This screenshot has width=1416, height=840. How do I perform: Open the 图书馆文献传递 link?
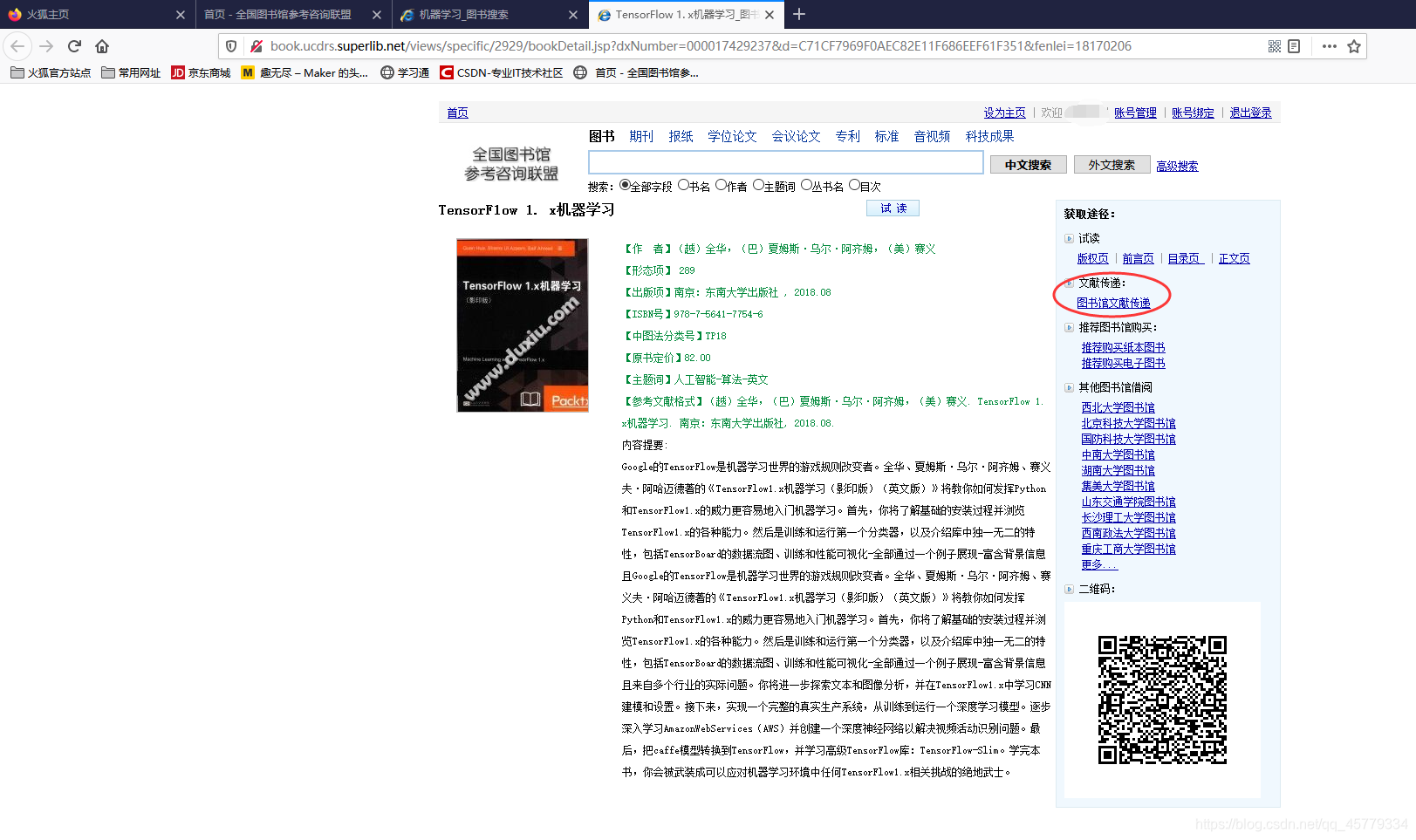click(1113, 303)
